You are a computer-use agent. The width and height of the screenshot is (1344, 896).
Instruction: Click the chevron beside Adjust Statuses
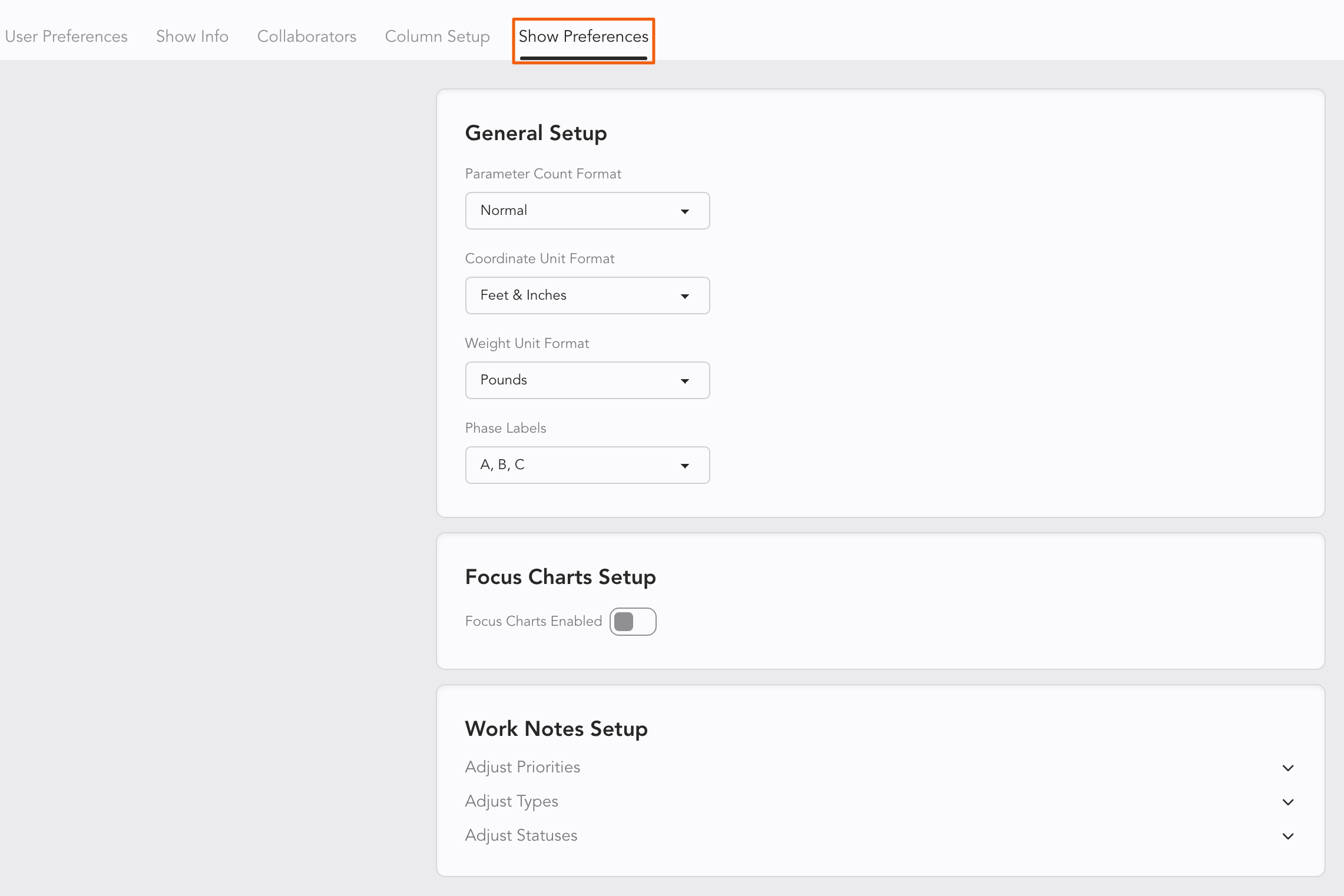coord(1287,836)
